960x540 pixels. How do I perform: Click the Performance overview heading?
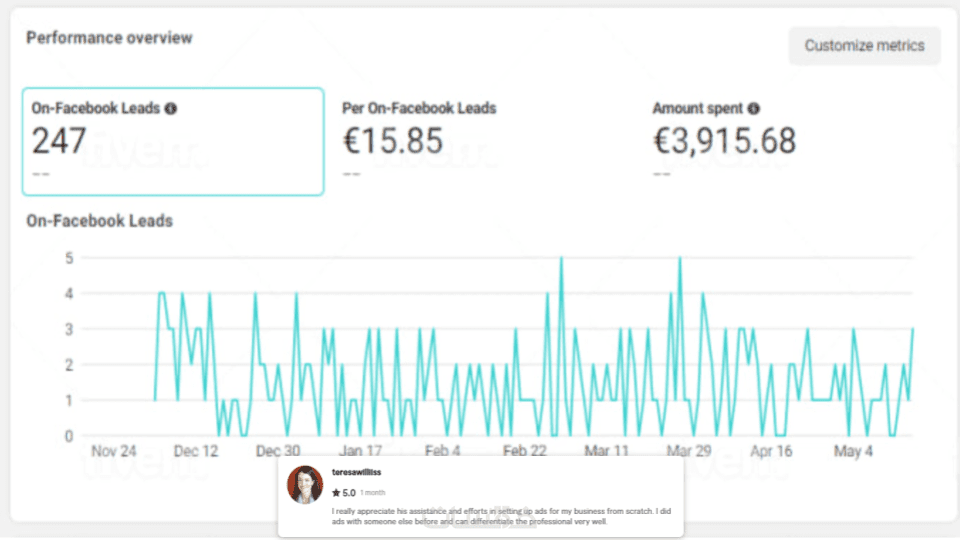pyautogui.click(x=109, y=38)
